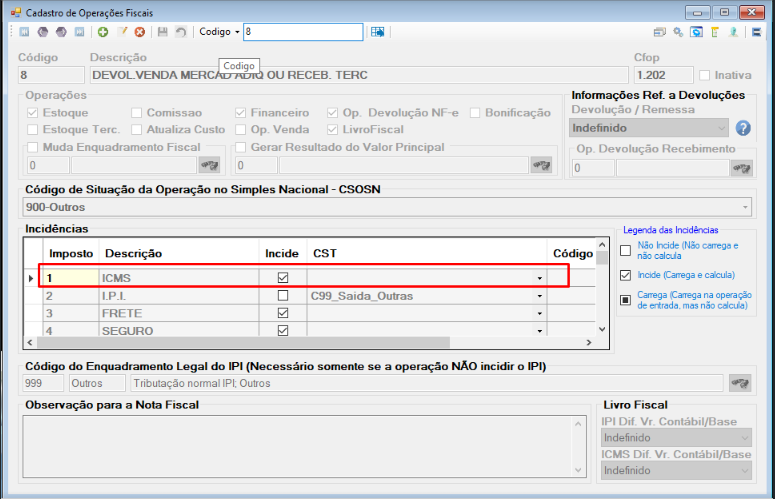Click C99_Saida_Outras CST value

[362, 296]
